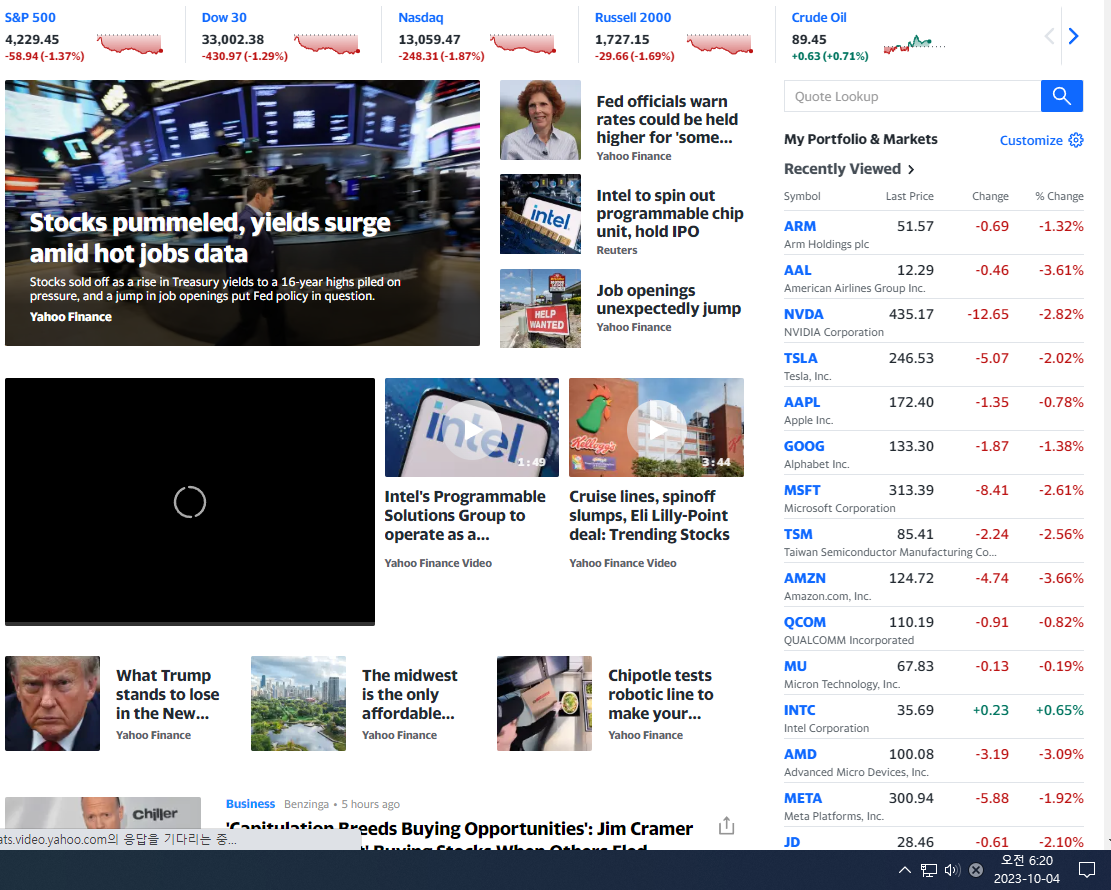The width and height of the screenshot is (1111, 890).
Task: Open the NVDA ticker symbol
Action: coord(803,314)
